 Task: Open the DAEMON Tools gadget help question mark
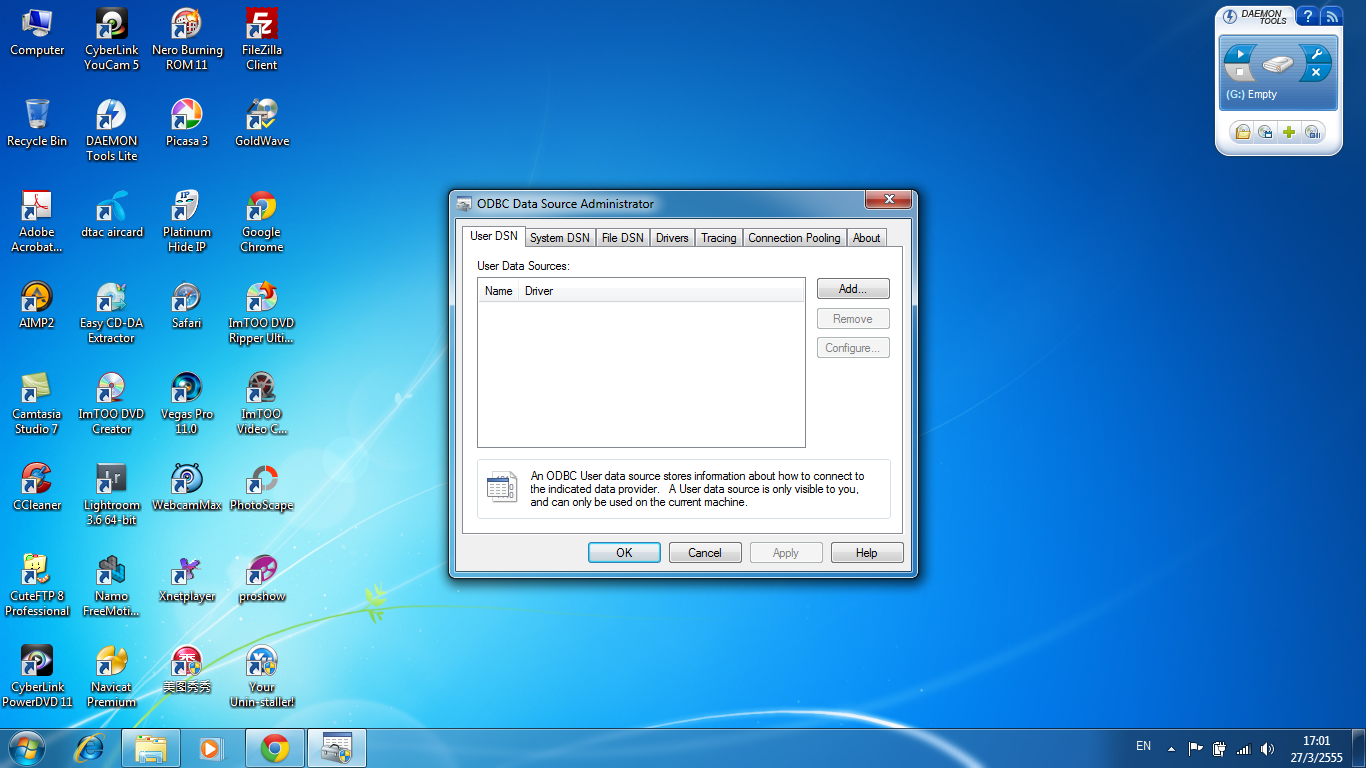[x=1306, y=16]
